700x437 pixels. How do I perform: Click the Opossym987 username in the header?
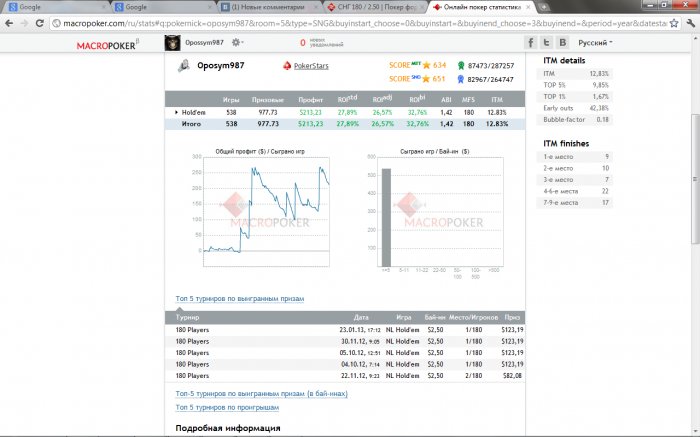click(204, 42)
